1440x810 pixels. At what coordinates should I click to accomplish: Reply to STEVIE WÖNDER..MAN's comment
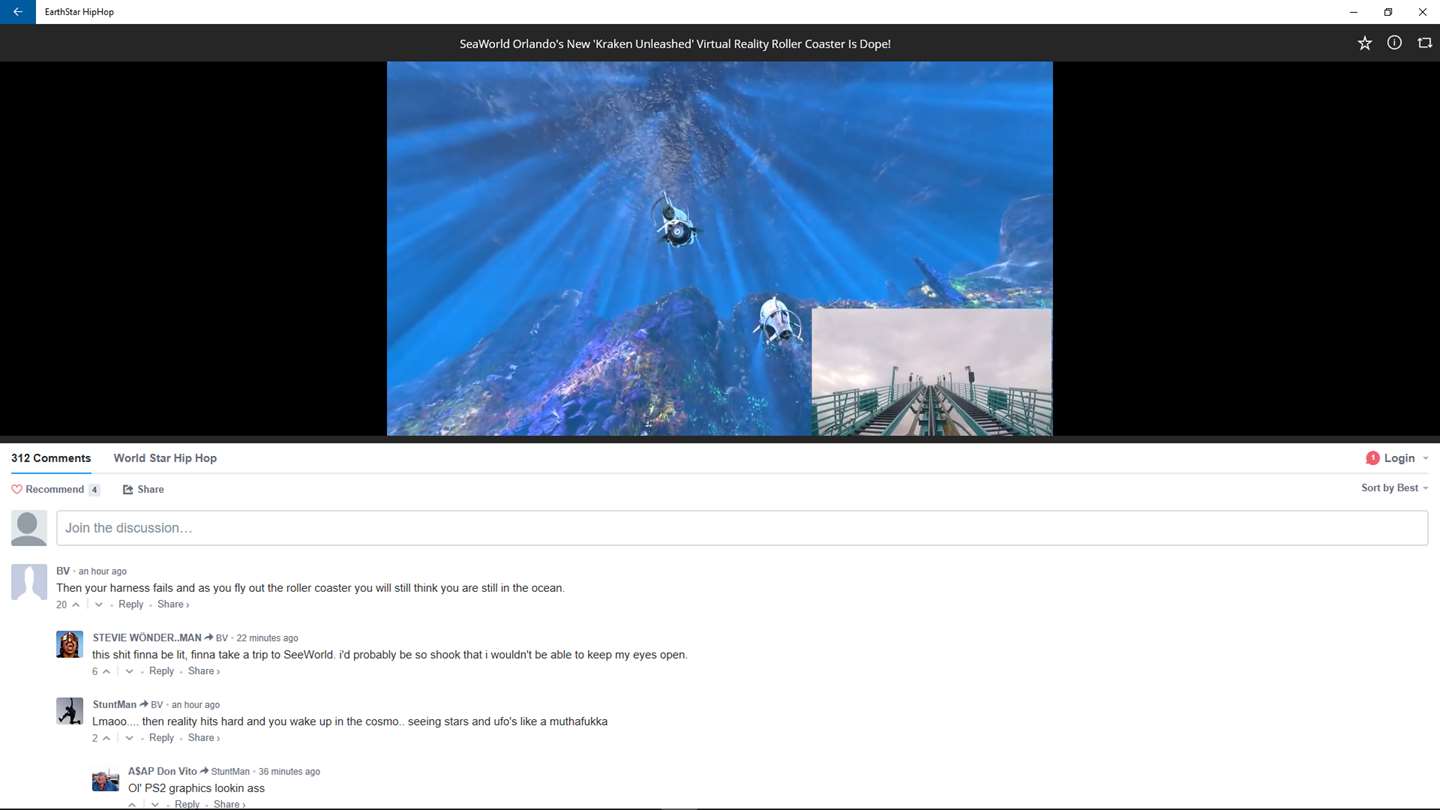point(162,671)
